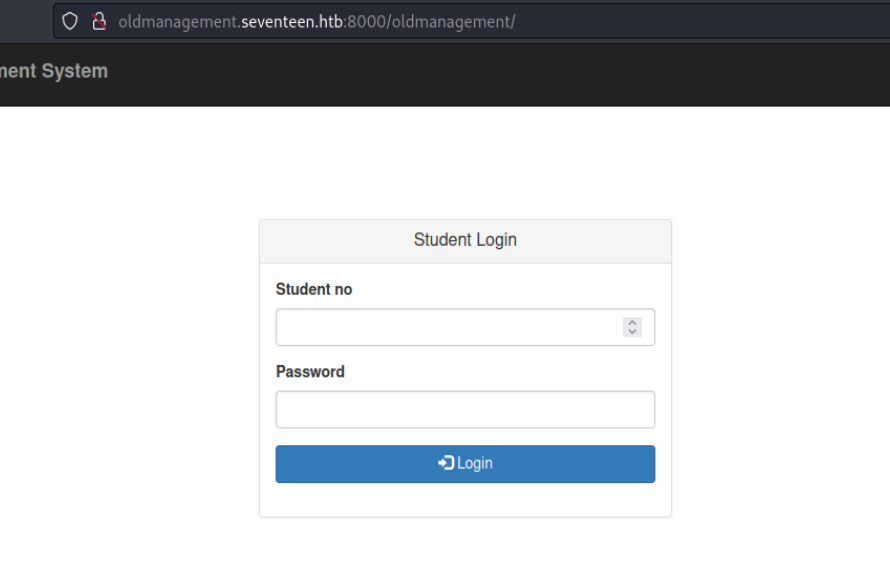Image resolution: width=890 pixels, height=580 pixels.
Task: Increment Student no with up arrow
Action: [x=632, y=322]
